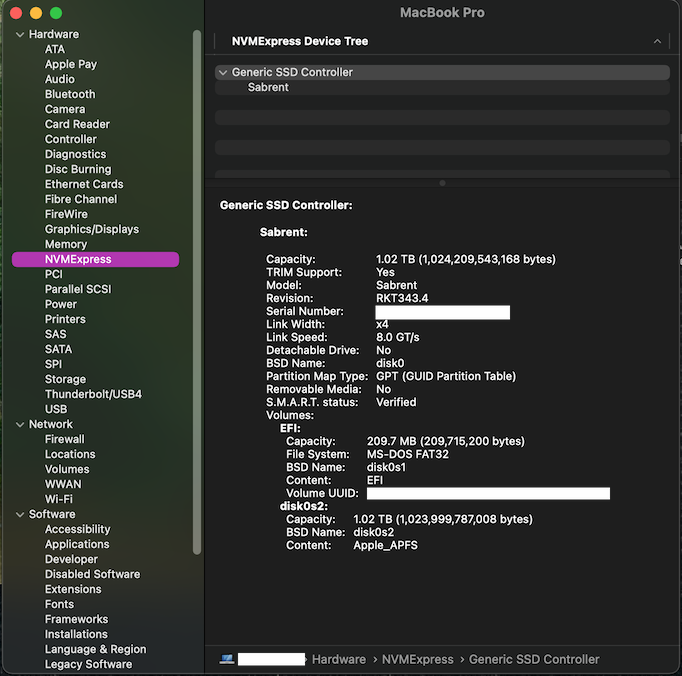The width and height of the screenshot is (682, 676).
Task: Click the green zoom window button
Action: [x=56, y=13]
